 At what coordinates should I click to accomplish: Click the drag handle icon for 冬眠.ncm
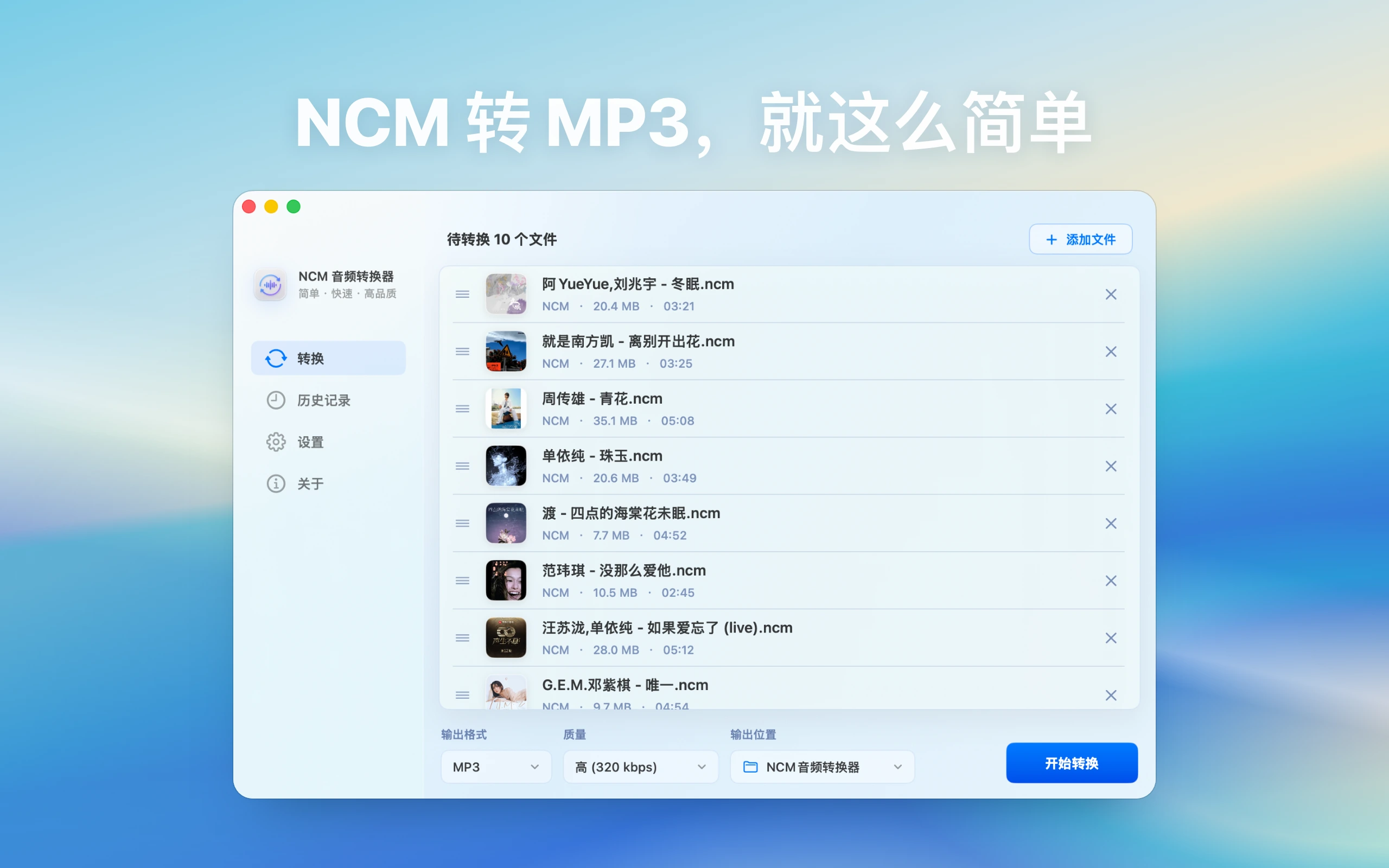coord(463,295)
